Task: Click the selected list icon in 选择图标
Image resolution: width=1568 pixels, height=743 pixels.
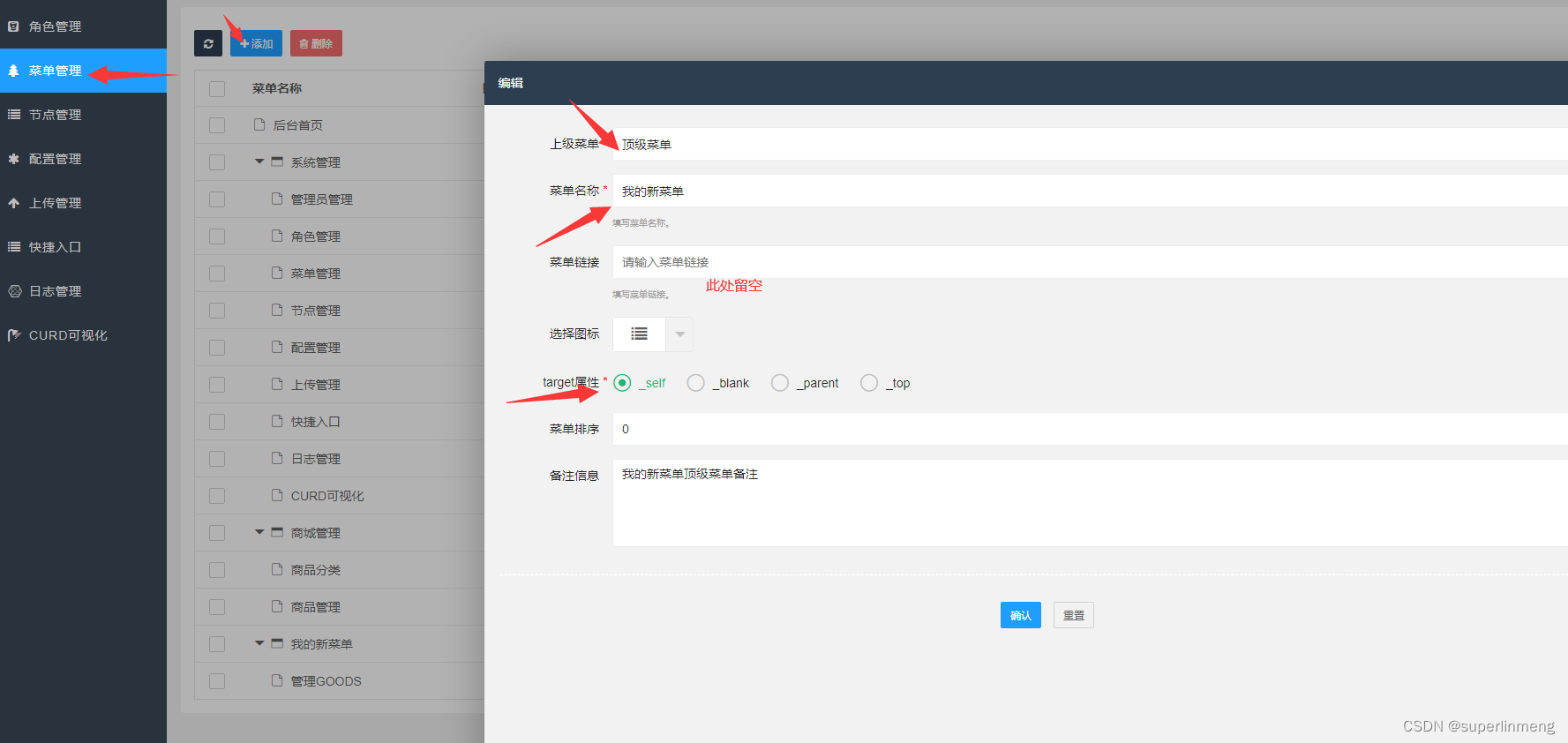Action: point(639,334)
